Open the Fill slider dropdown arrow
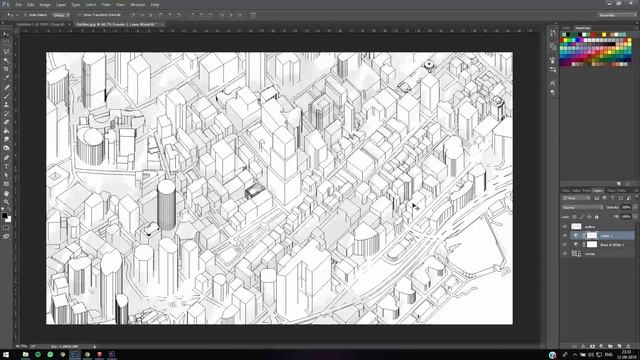The width and height of the screenshot is (640, 360). (x=635, y=217)
